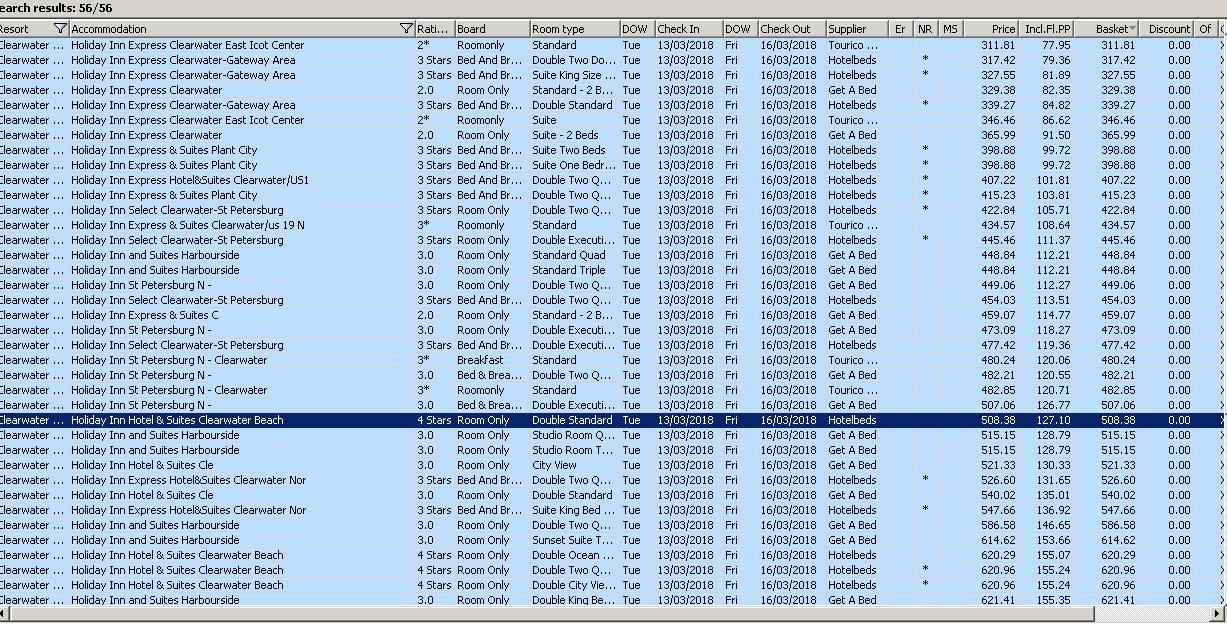Open the filter icon on Accommodation column
The width and height of the screenshot is (1227, 624).
pyautogui.click(x=406, y=29)
